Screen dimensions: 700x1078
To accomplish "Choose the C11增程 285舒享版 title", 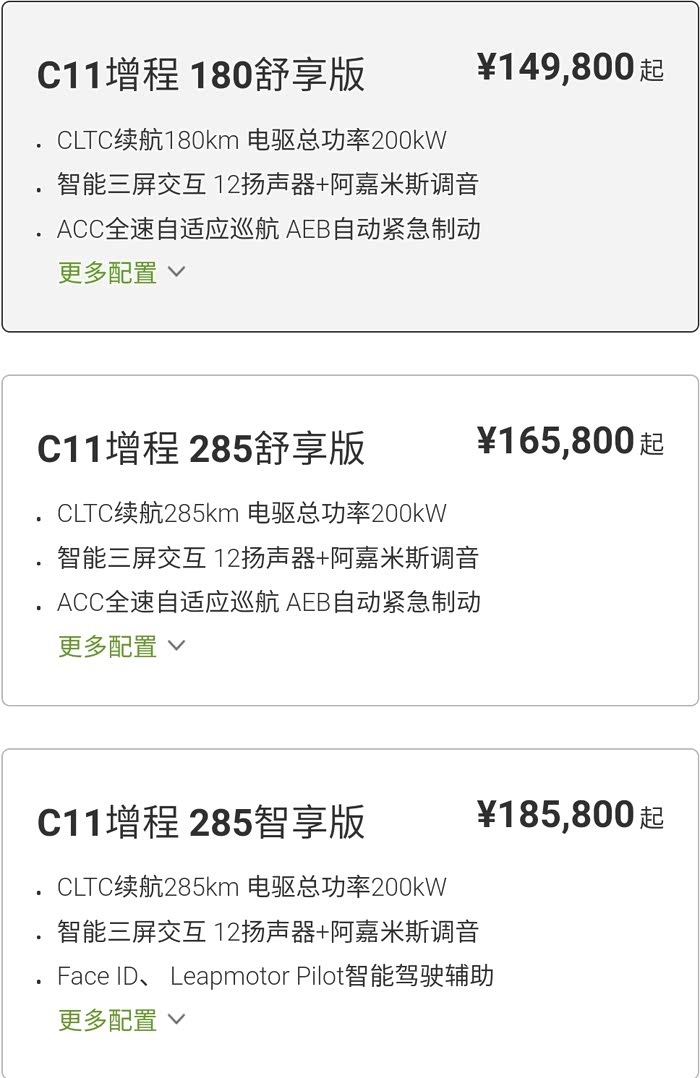I will click(201, 450).
